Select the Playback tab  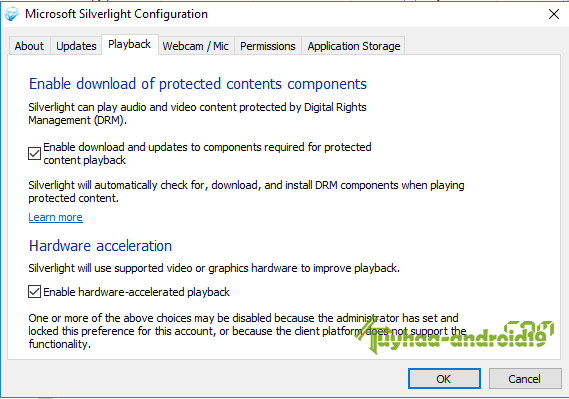coord(130,44)
